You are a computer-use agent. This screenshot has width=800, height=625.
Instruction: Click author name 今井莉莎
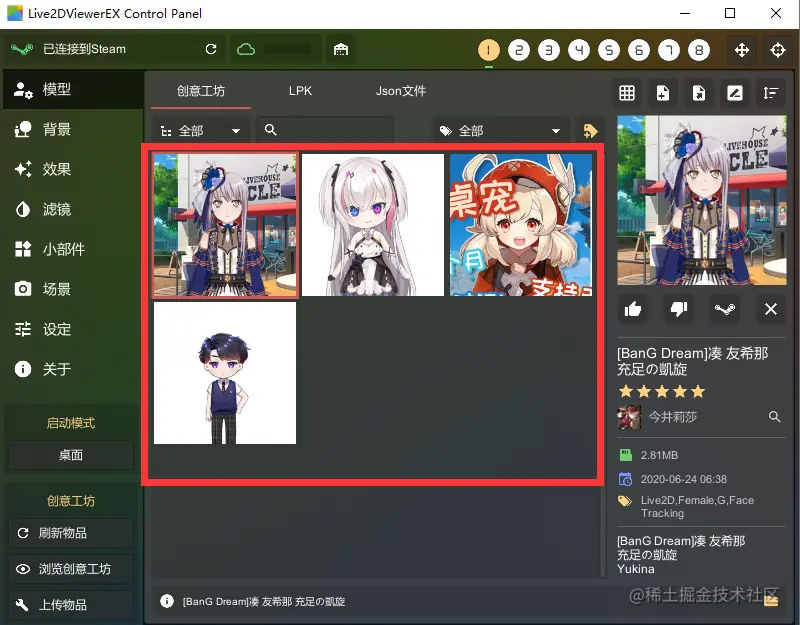pyautogui.click(x=672, y=417)
